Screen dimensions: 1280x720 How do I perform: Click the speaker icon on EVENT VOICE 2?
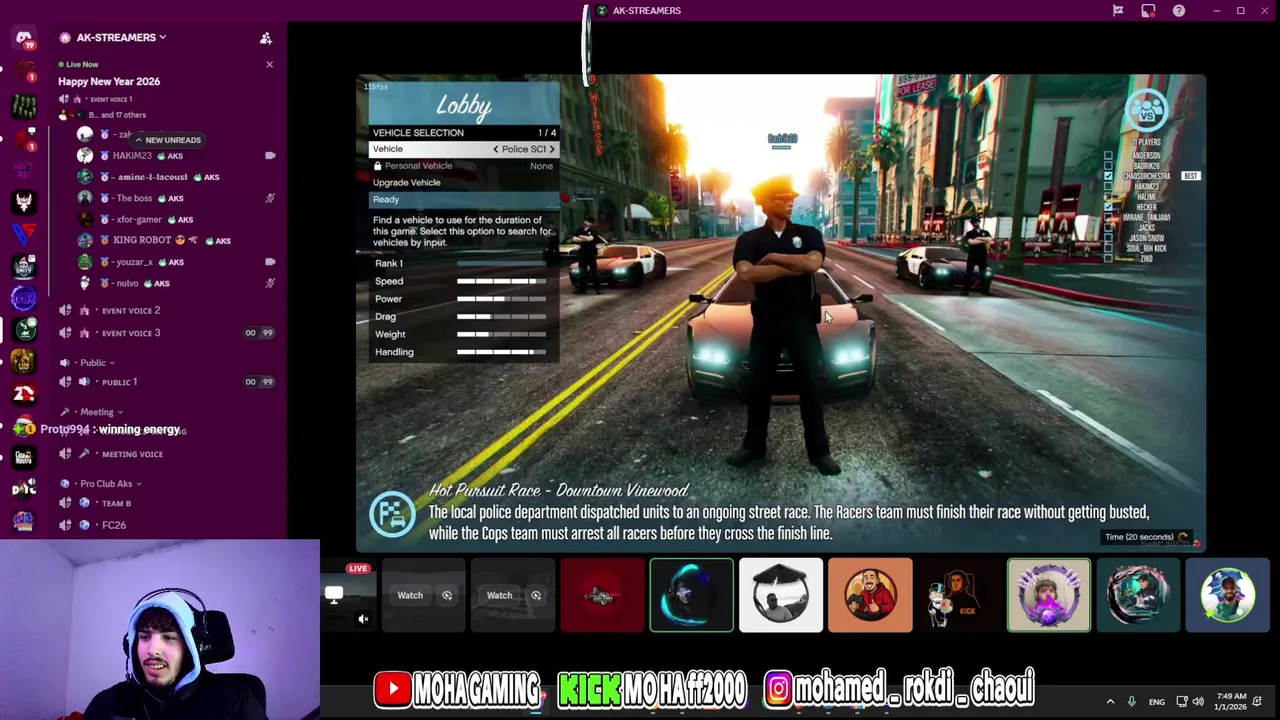[65, 311]
